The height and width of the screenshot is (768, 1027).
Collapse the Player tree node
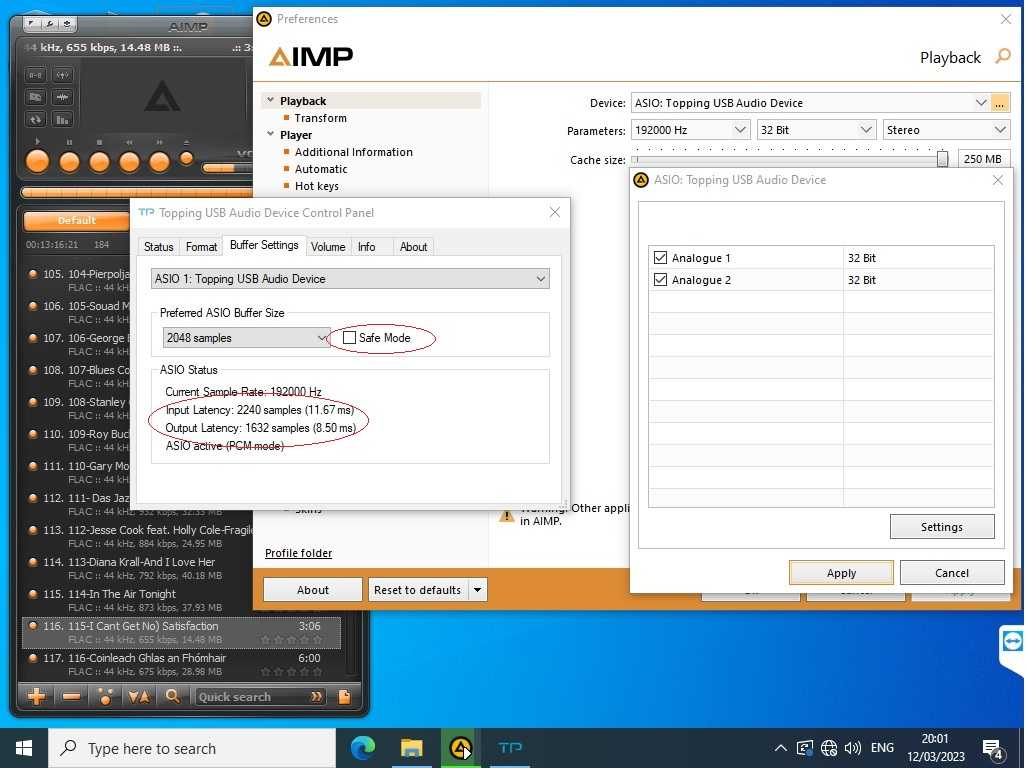(x=271, y=134)
